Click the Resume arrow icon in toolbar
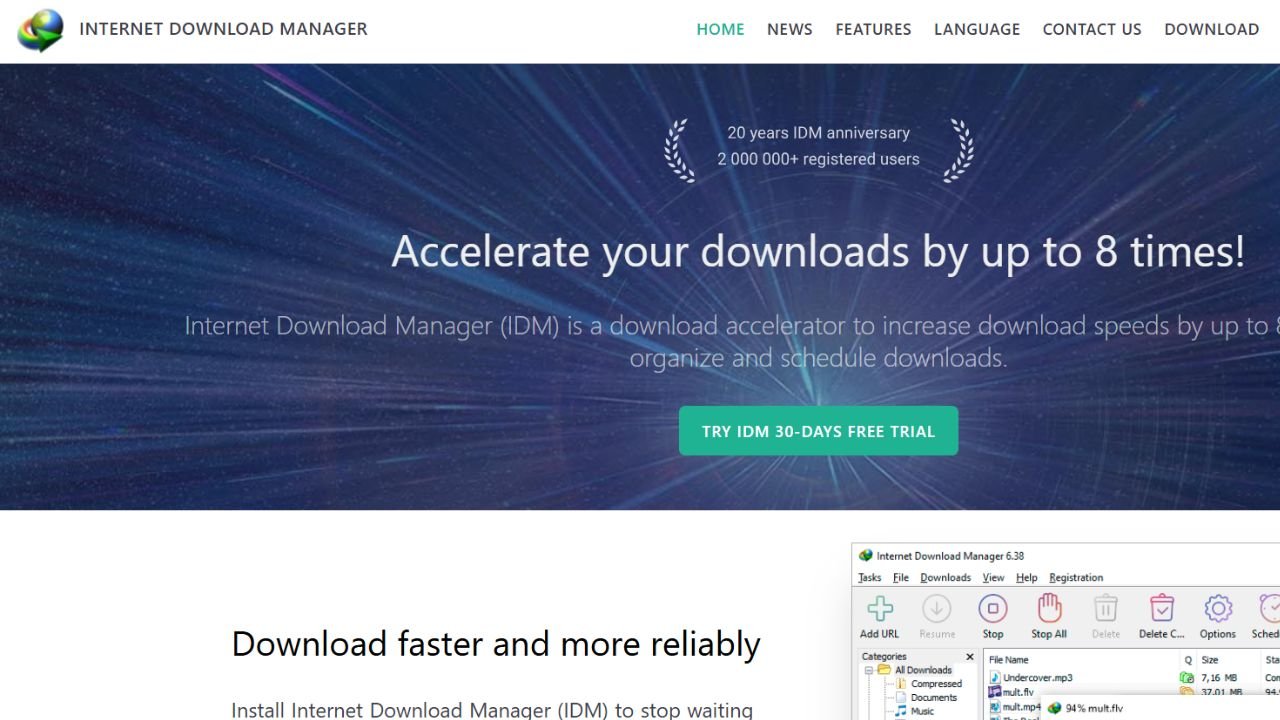 pos(937,609)
